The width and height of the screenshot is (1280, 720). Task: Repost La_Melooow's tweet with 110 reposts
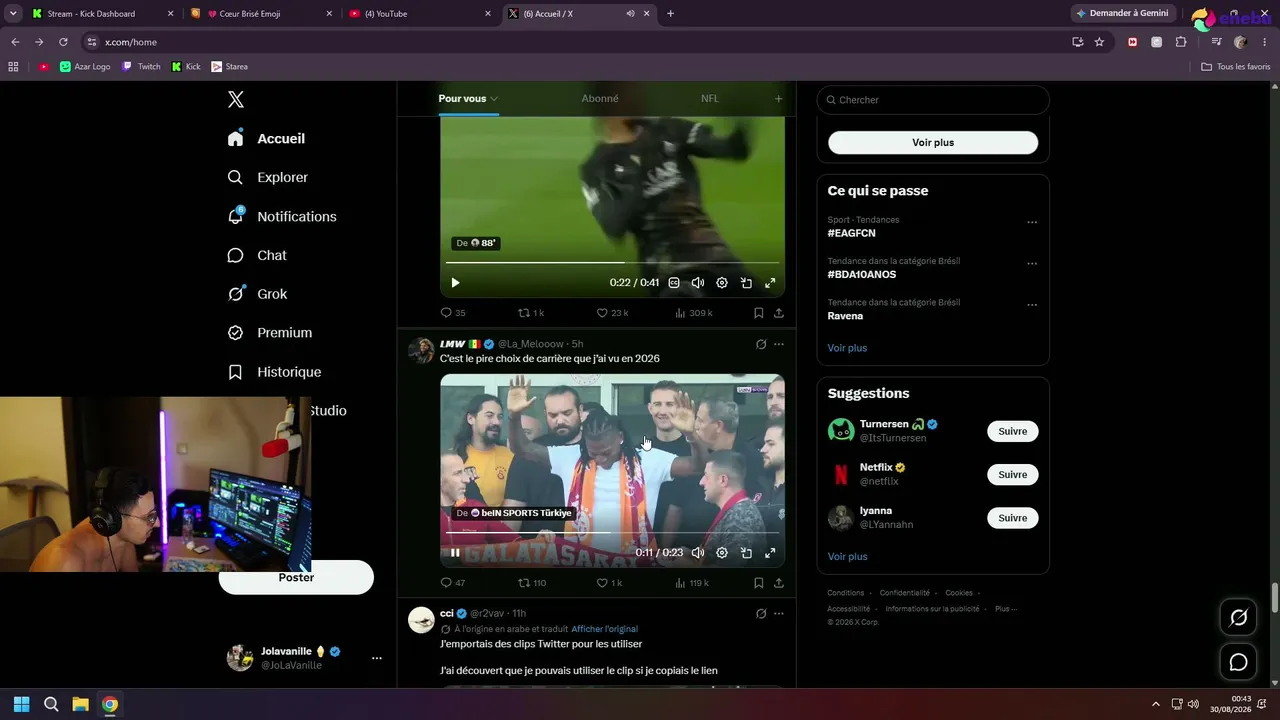tap(532, 583)
